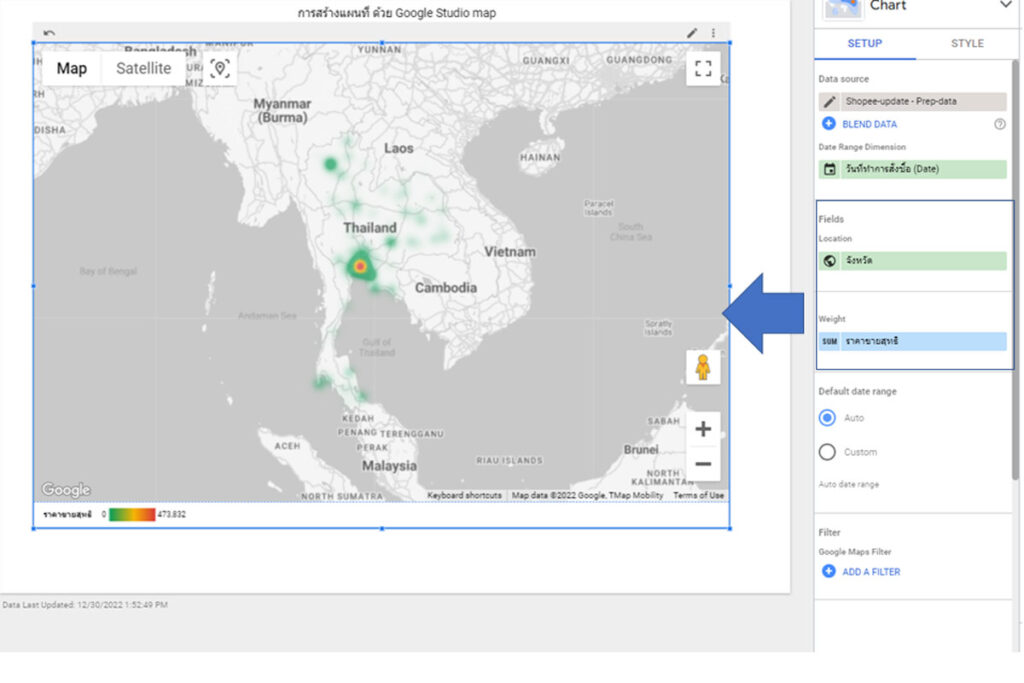This screenshot has height=683, width=1024.
Task: Select the Custom date range radio button
Action: pyautogui.click(x=827, y=452)
